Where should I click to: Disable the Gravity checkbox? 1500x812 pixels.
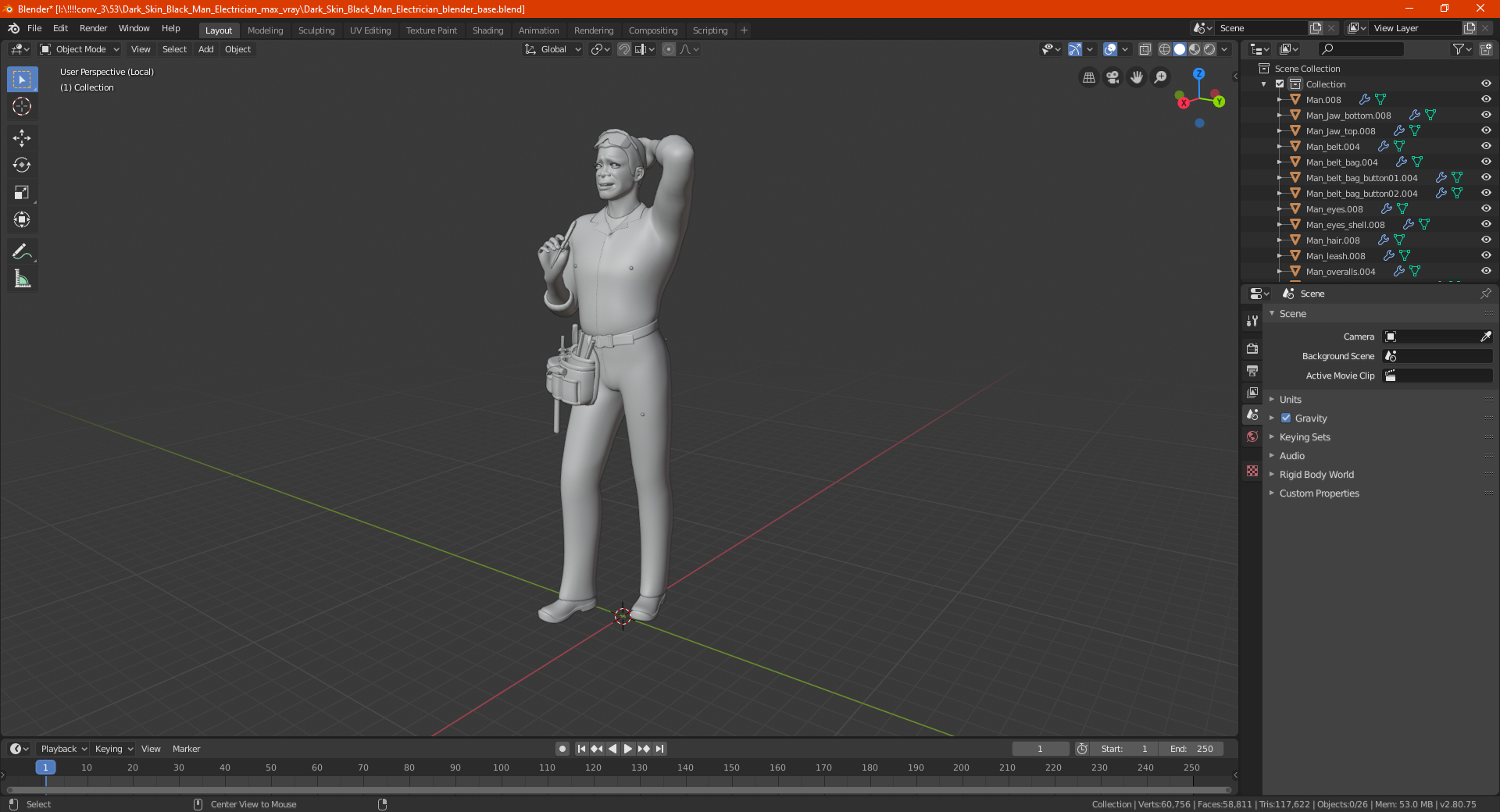tap(1286, 418)
